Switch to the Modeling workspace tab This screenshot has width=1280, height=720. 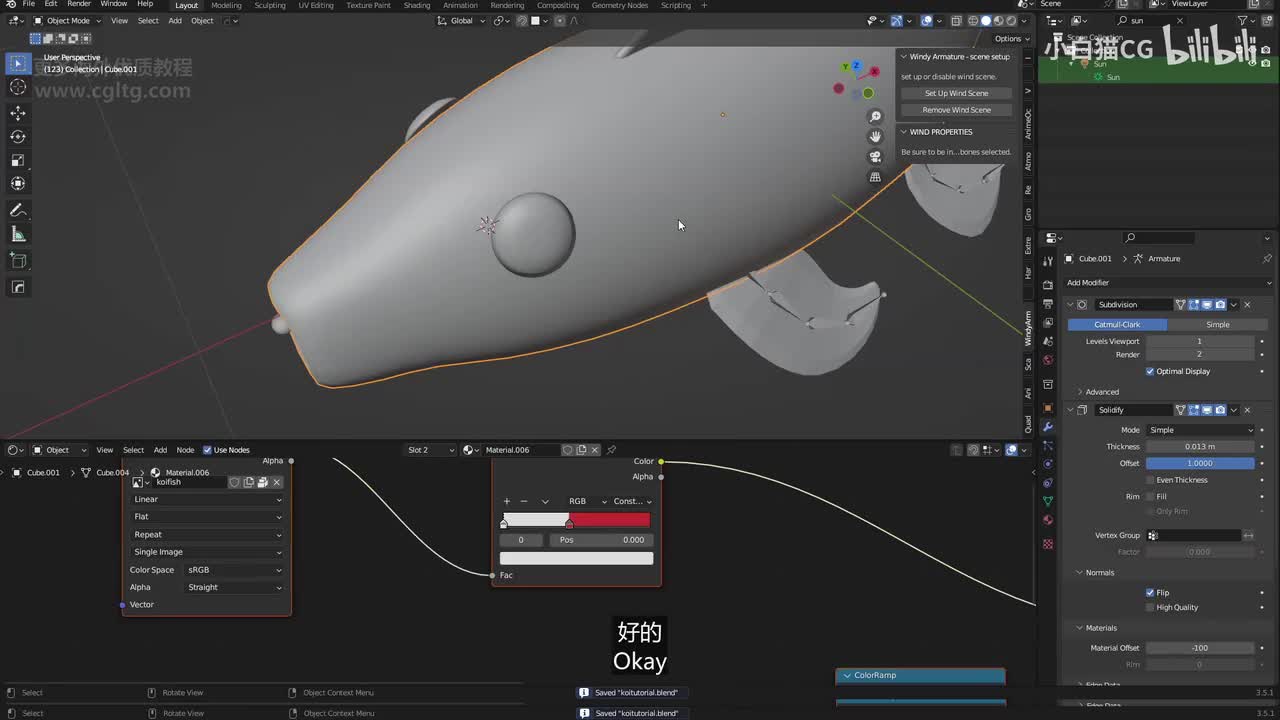pyautogui.click(x=226, y=5)
